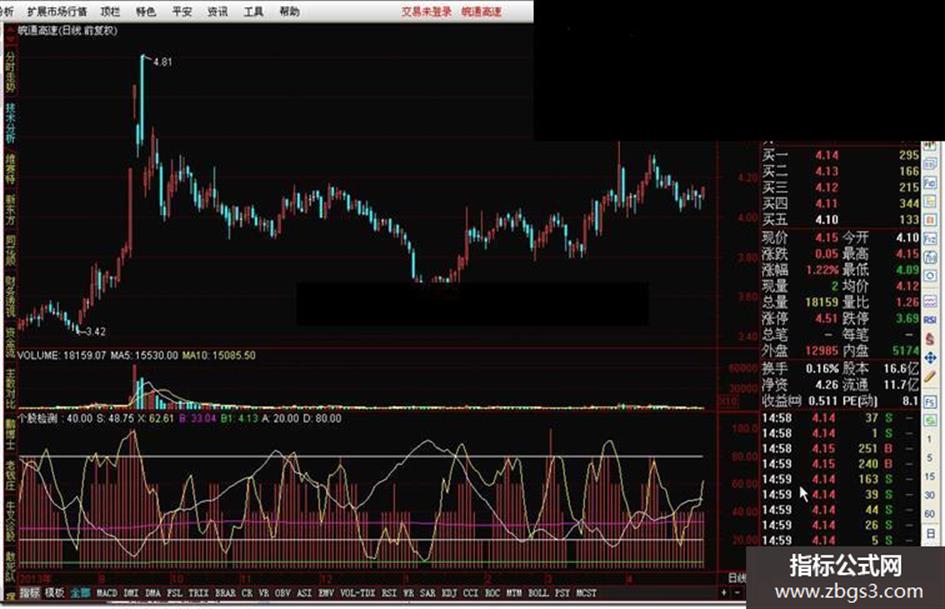Switch indicator to DMI
The image size is (945, 609).
(x=131, y=593)
